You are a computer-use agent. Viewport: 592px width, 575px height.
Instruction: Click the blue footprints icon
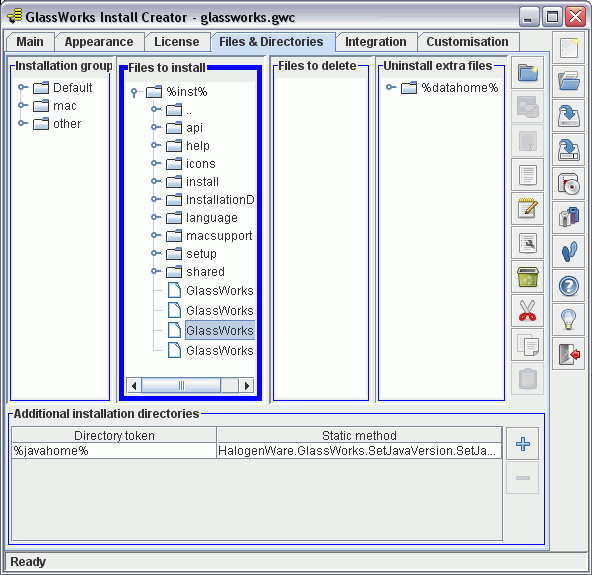[569, 252]
